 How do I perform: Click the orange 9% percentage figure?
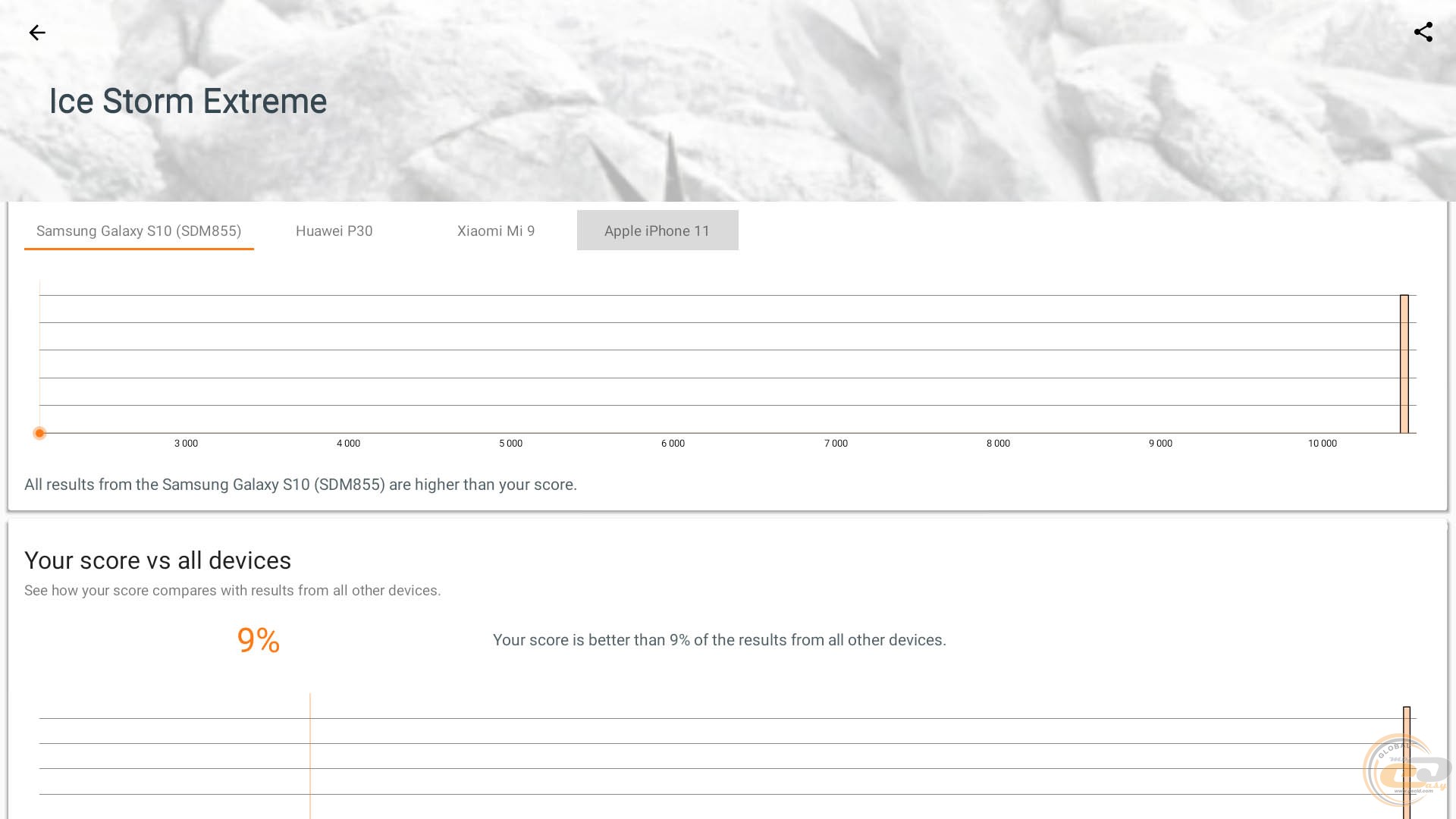pyautogui.click(x=259, y=640)
